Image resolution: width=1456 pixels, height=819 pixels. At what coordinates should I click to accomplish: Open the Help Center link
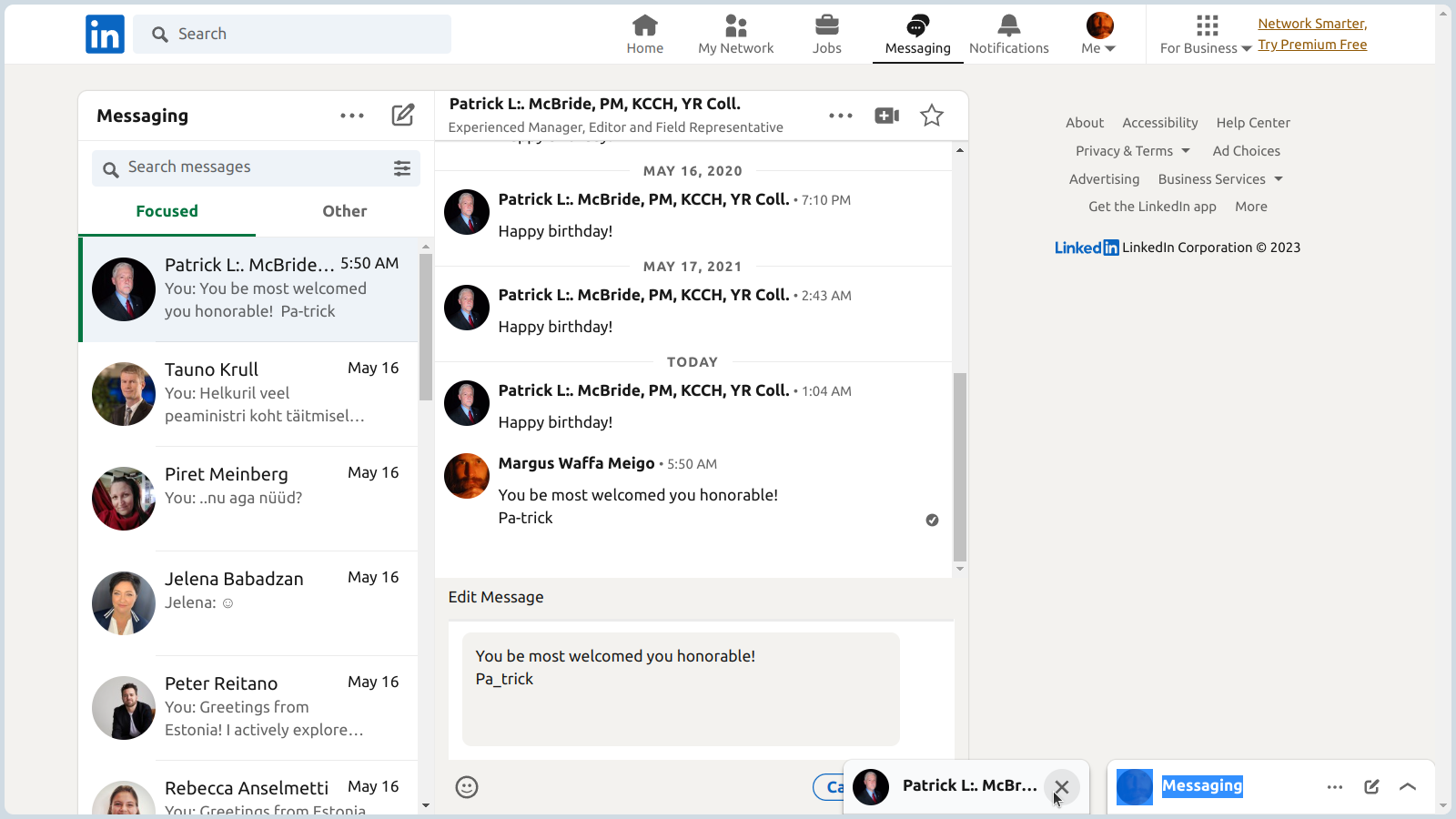pos(1253,123)
